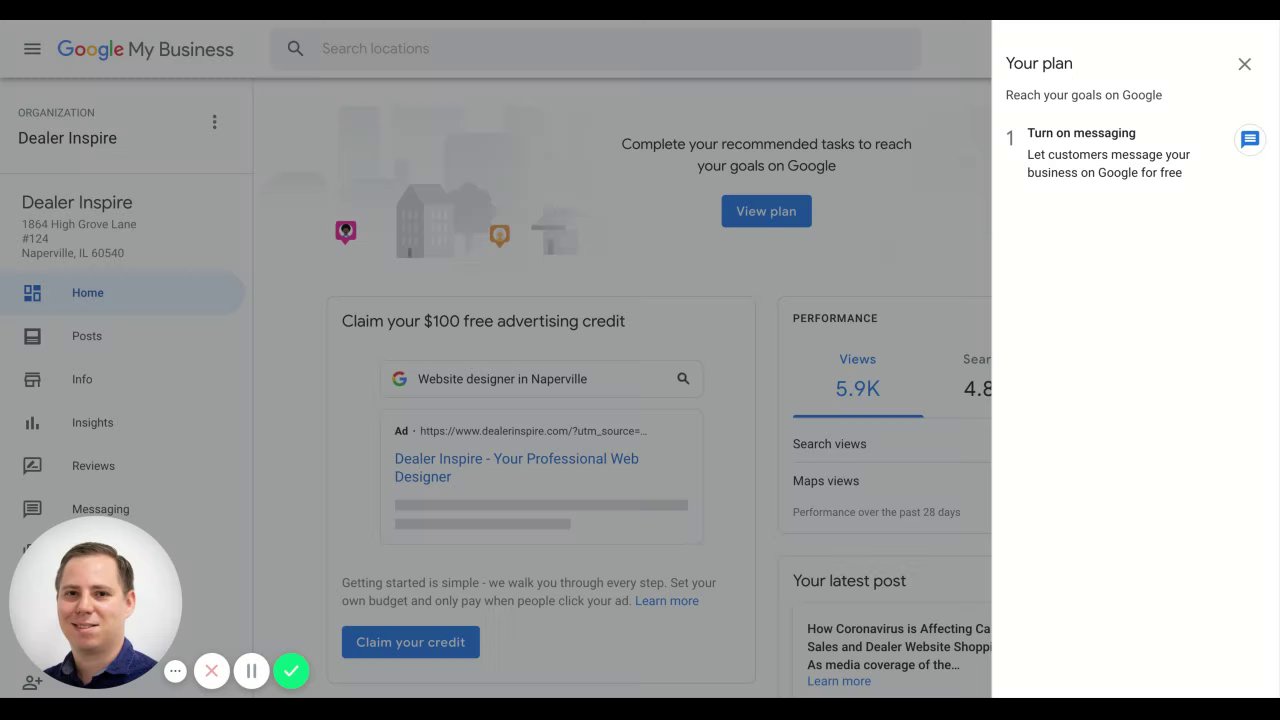
Task: Click Learn more link in advertising card
Action: tap(667, 601)
